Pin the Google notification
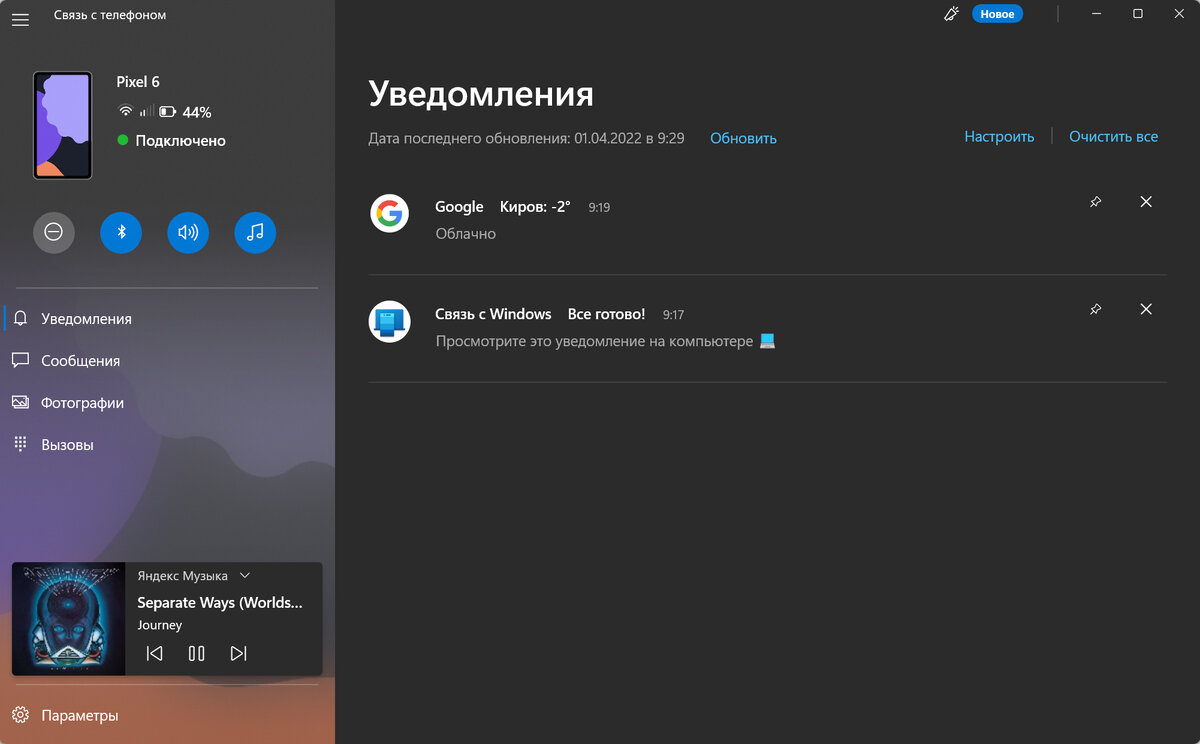The image size is (1200, 744). (1095, 202)
